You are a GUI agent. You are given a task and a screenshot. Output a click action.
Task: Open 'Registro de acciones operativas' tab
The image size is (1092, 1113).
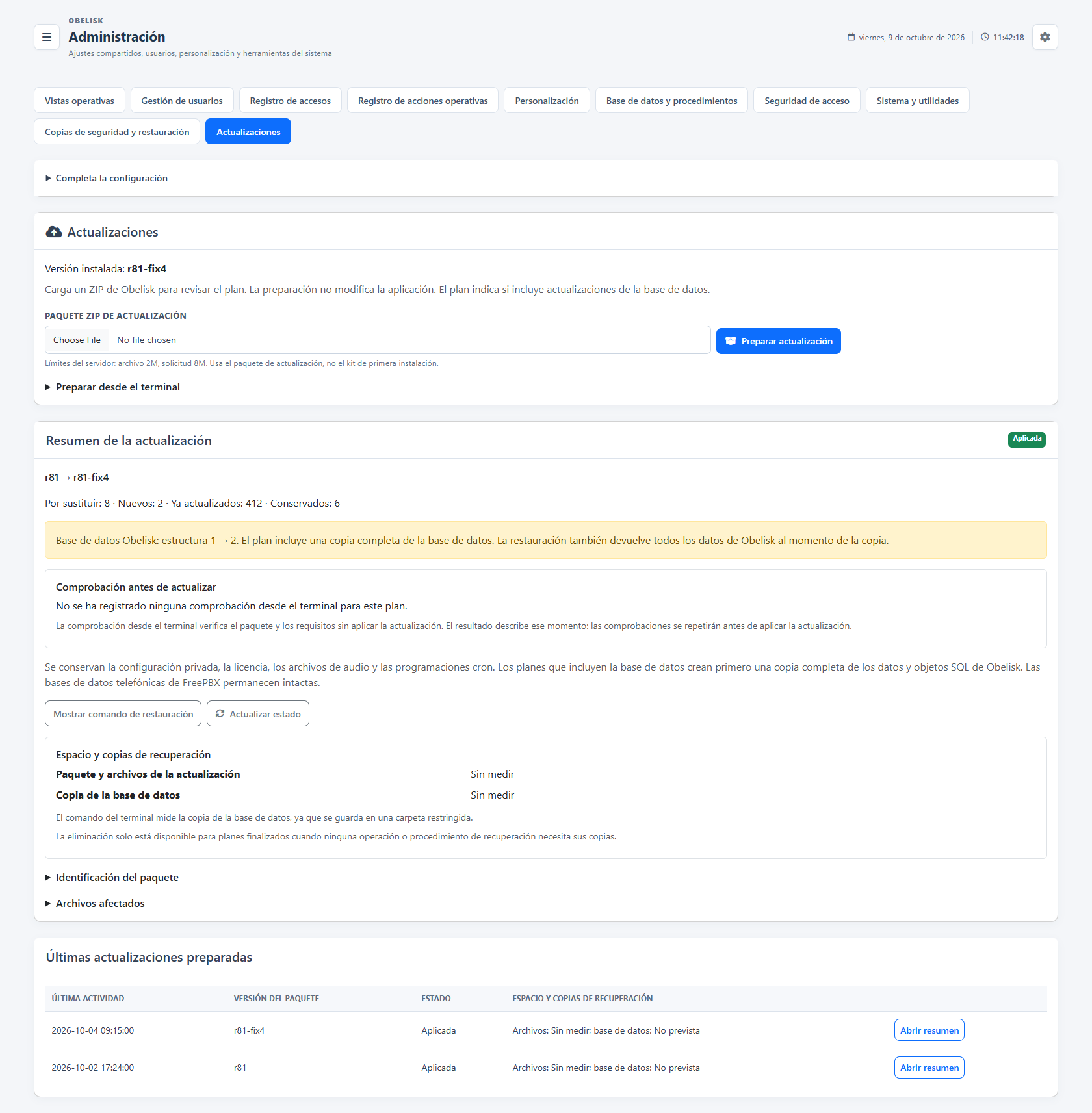[x=423, y=101]
